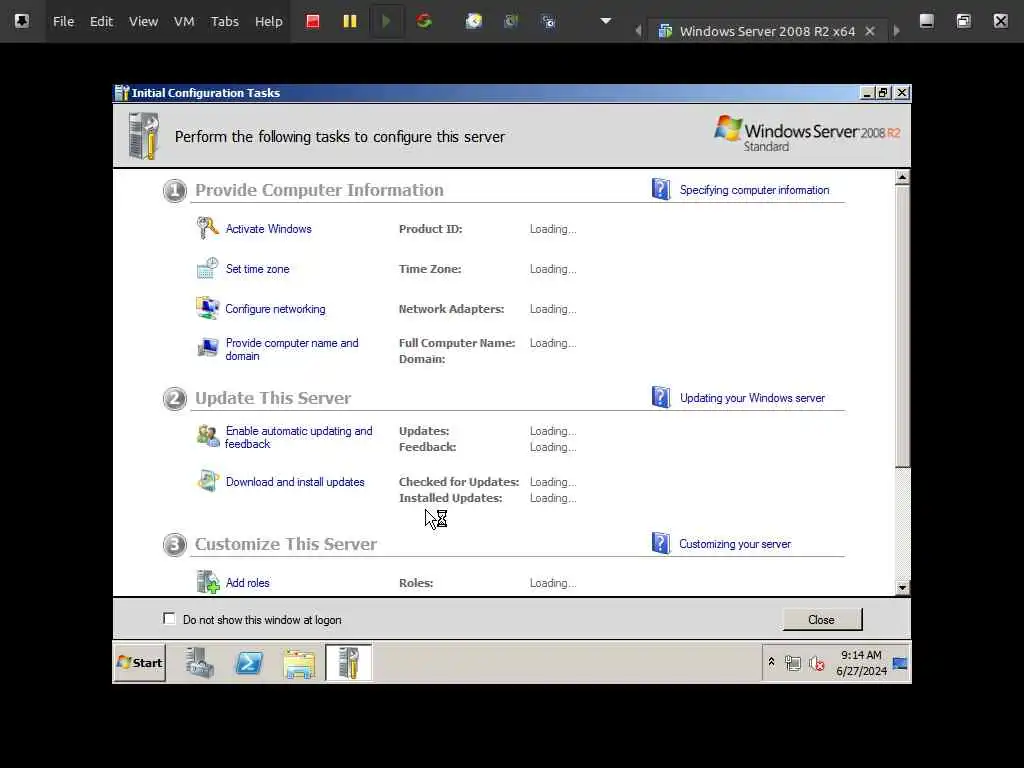Restore down the Initial Configuration Tasks window
Viewport: 1024px width, 768px height.
(884, 93)
